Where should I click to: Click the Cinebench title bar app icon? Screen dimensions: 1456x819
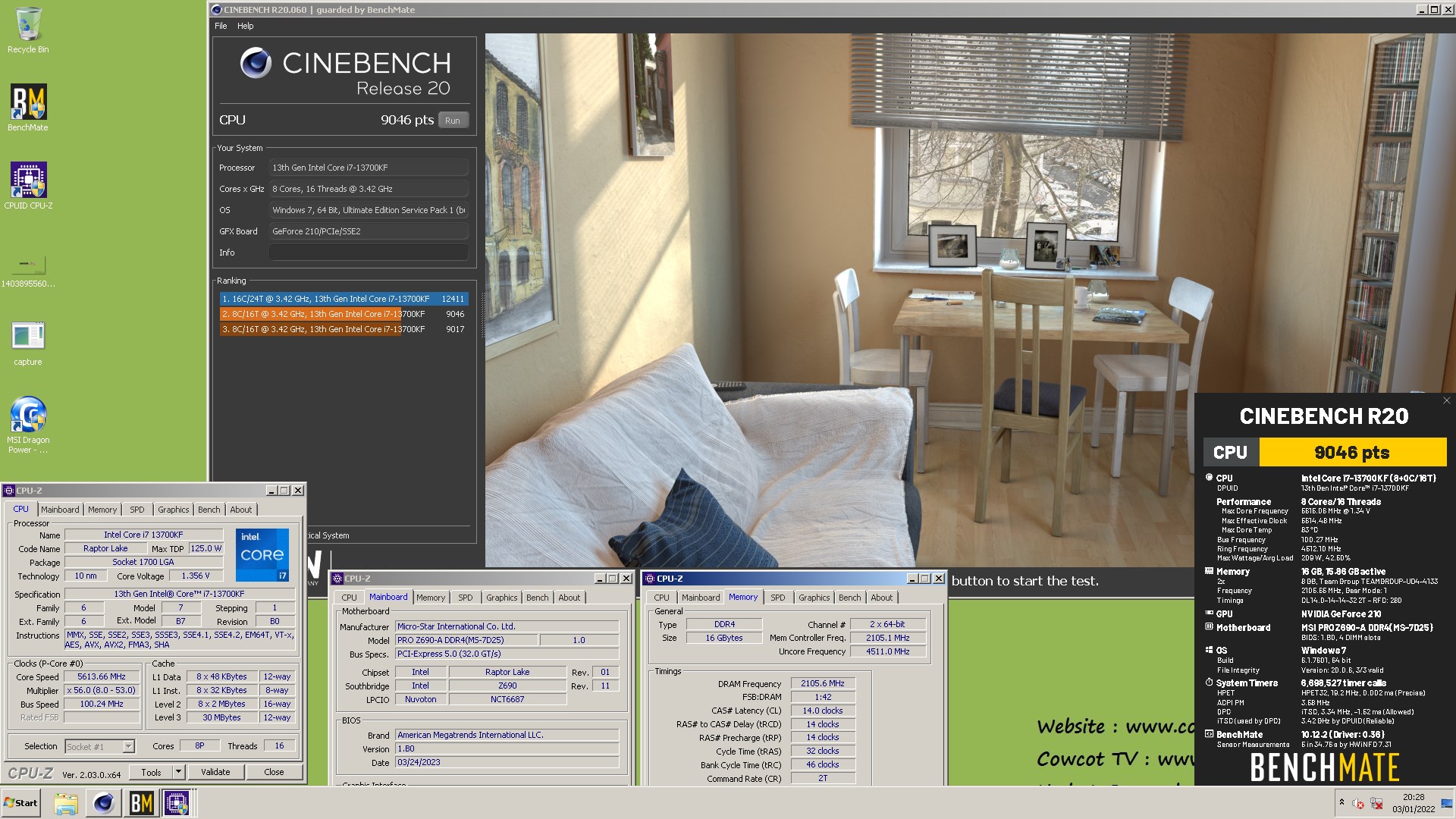coord(216,10)
